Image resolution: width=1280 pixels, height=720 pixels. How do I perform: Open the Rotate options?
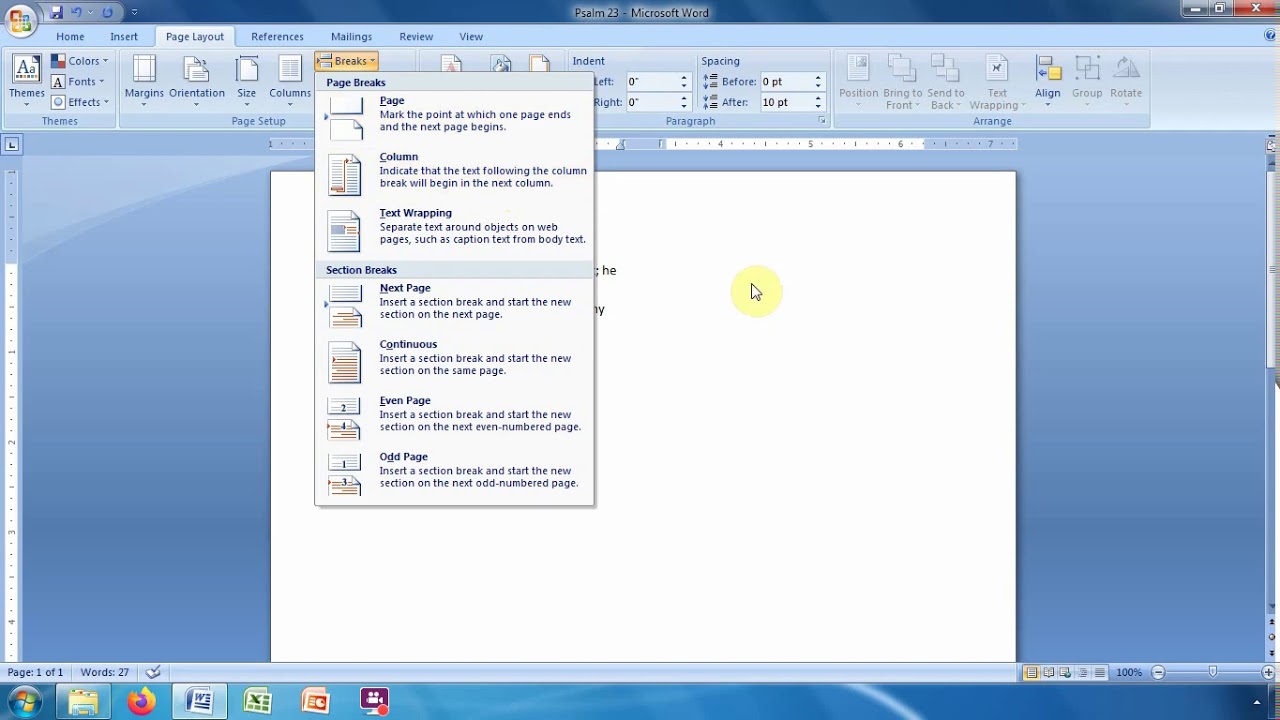click(x=1126, y=81)
